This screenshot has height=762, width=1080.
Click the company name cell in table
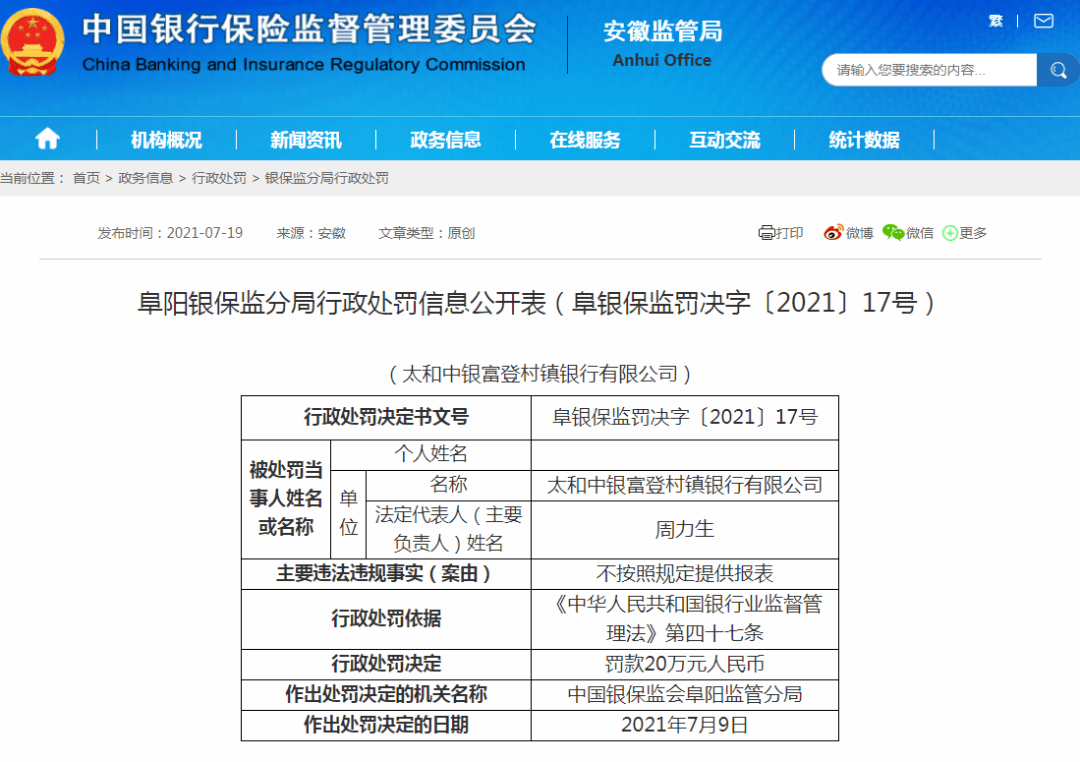pyautogui.click(x=685, y=486)
